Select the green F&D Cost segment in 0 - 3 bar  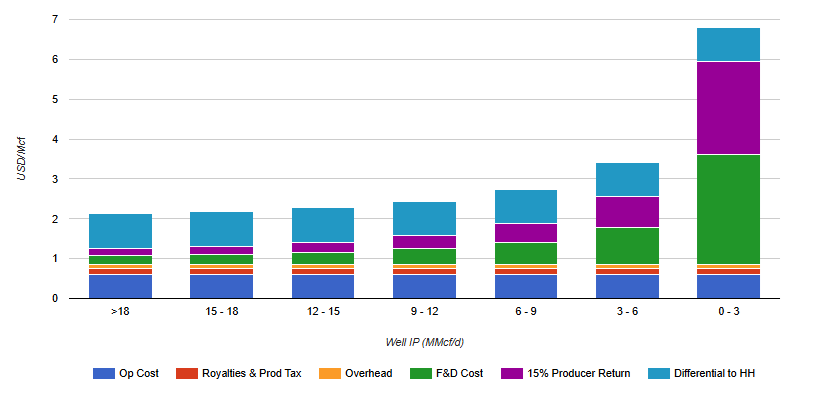tap(728, 209)
